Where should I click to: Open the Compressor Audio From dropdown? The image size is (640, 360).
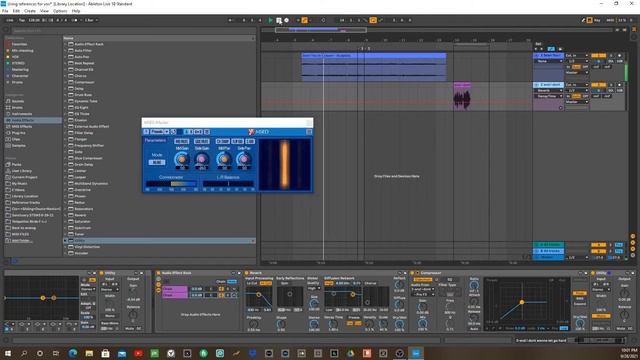coord(422,289)
